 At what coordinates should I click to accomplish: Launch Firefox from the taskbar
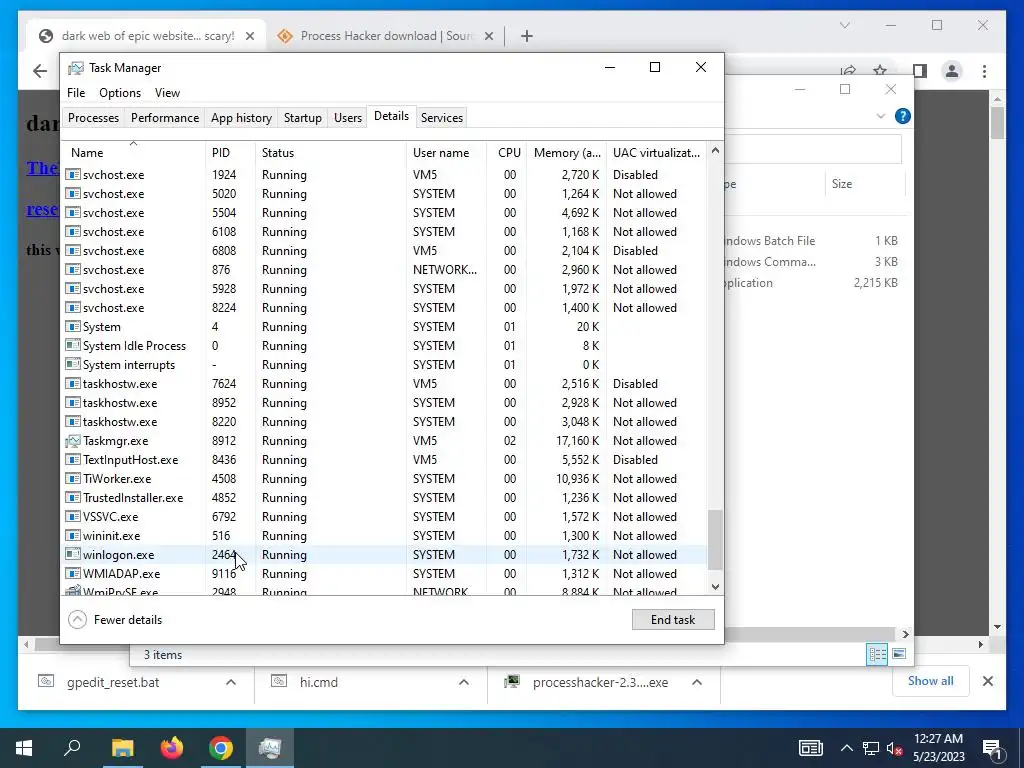pyautogui.click(x=172, y=748)
